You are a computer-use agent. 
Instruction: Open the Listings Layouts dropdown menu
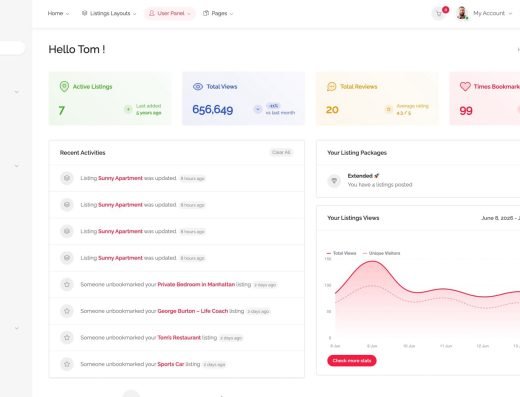[109, 13]
